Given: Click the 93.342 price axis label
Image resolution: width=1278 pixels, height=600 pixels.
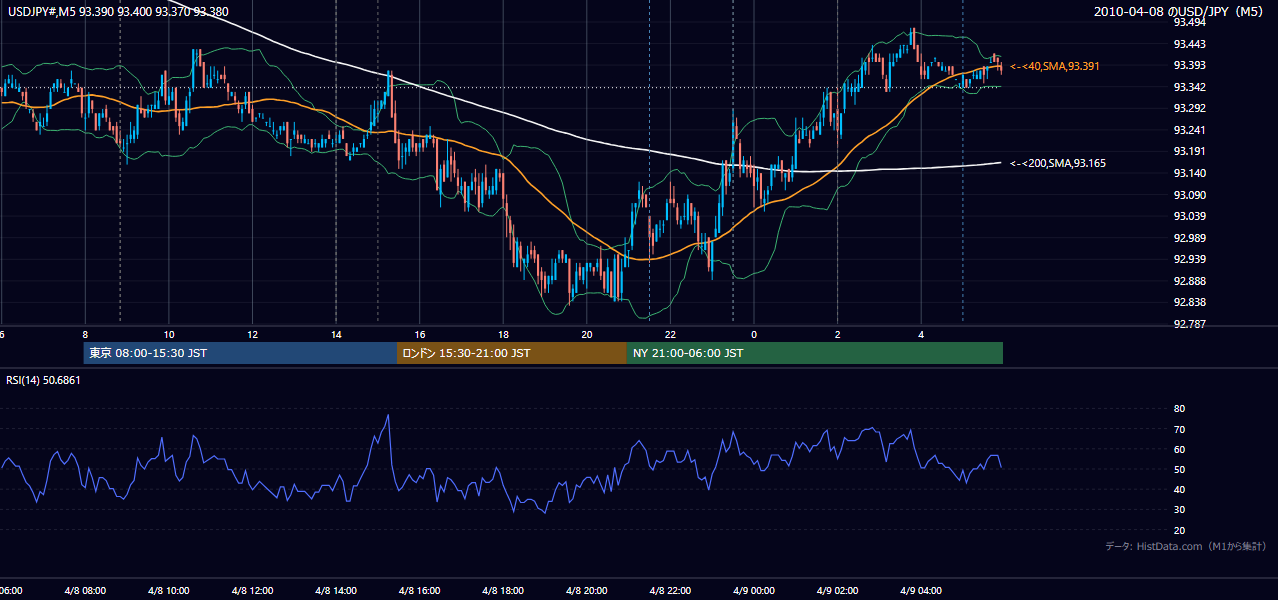Looking at the screenshot, I should point(1189,87).
